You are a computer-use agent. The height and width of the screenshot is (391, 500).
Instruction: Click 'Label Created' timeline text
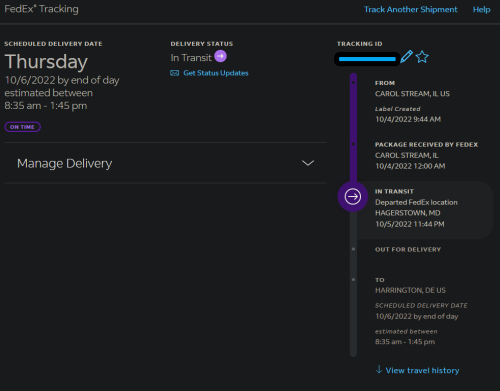coord(398,109)
